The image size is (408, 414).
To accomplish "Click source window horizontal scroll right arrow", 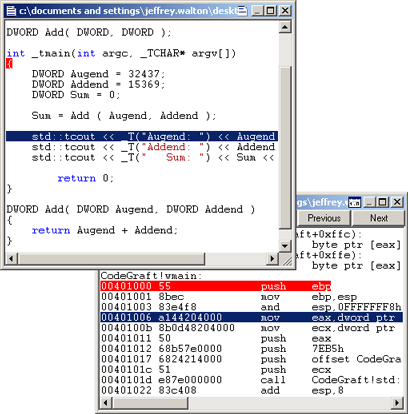I will point(272,259).
